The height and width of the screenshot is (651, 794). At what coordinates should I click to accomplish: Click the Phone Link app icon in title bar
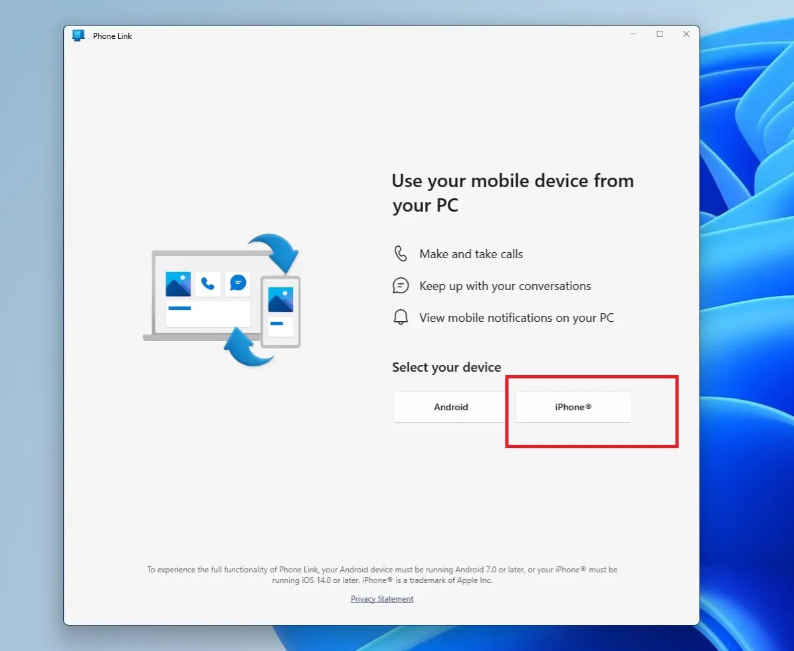[x=78, y=35]
